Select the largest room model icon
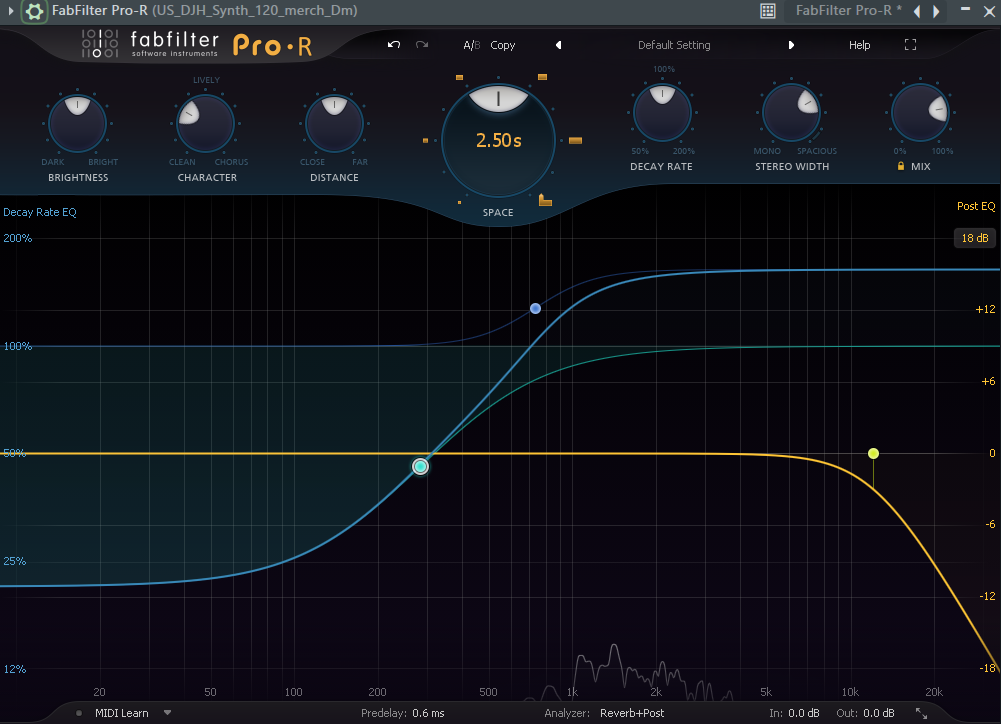 point(545,200)
